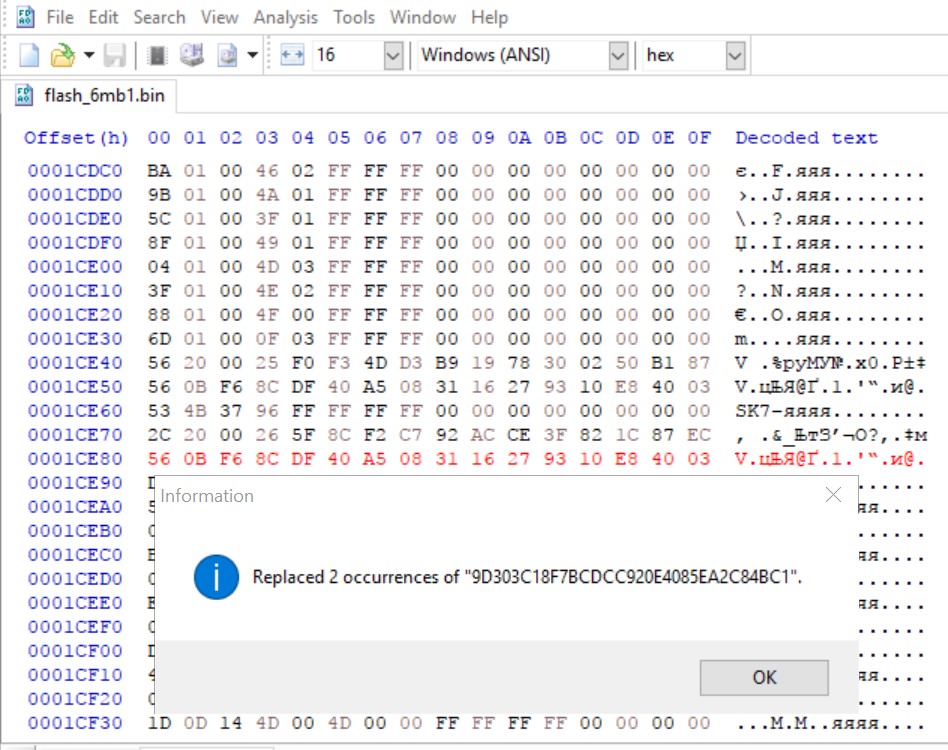Close the Information dialog with X

[833, 495]
